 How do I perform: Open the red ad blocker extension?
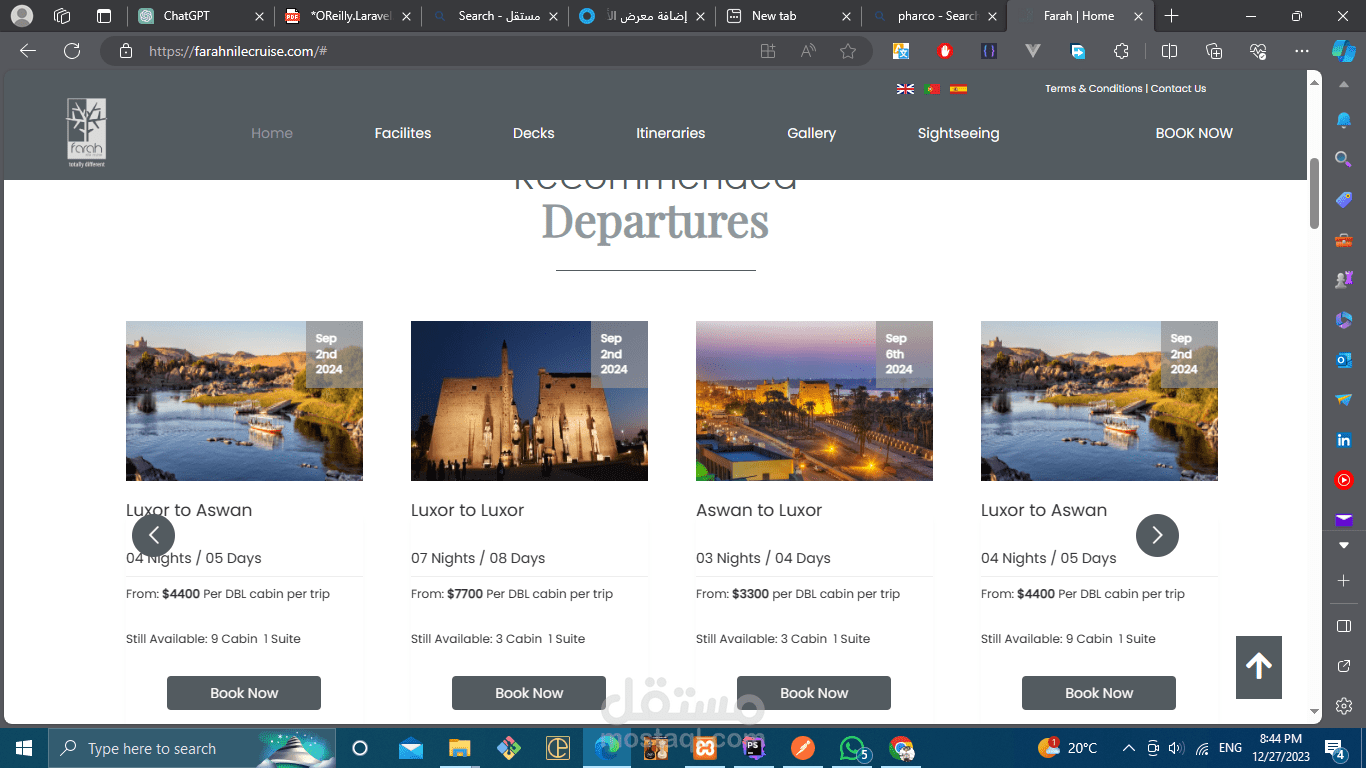945,51
